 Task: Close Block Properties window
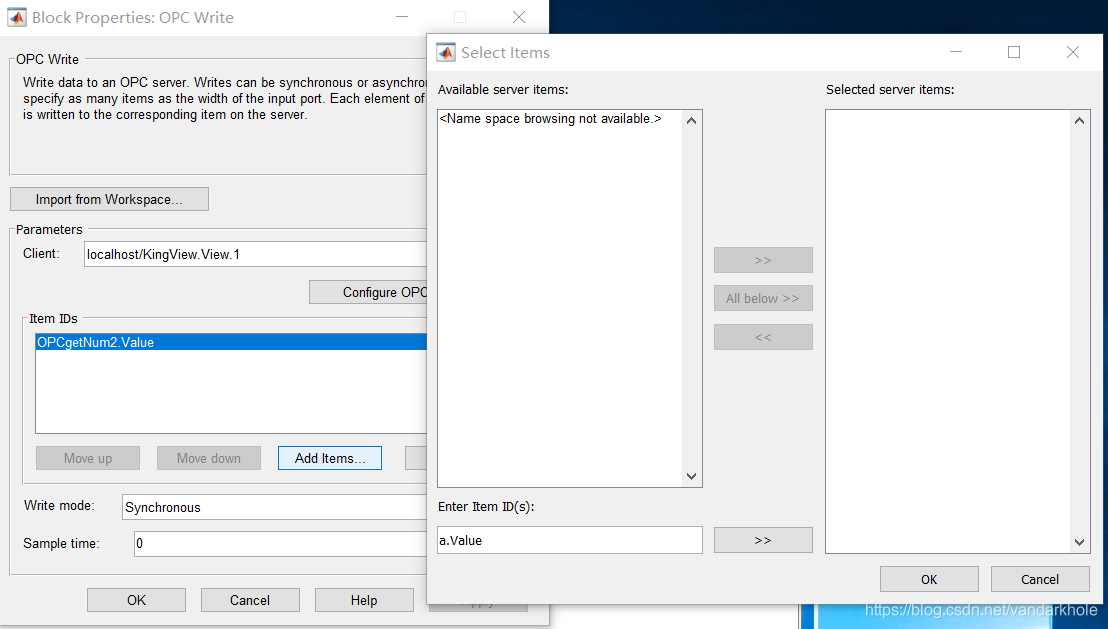(519, 17)
